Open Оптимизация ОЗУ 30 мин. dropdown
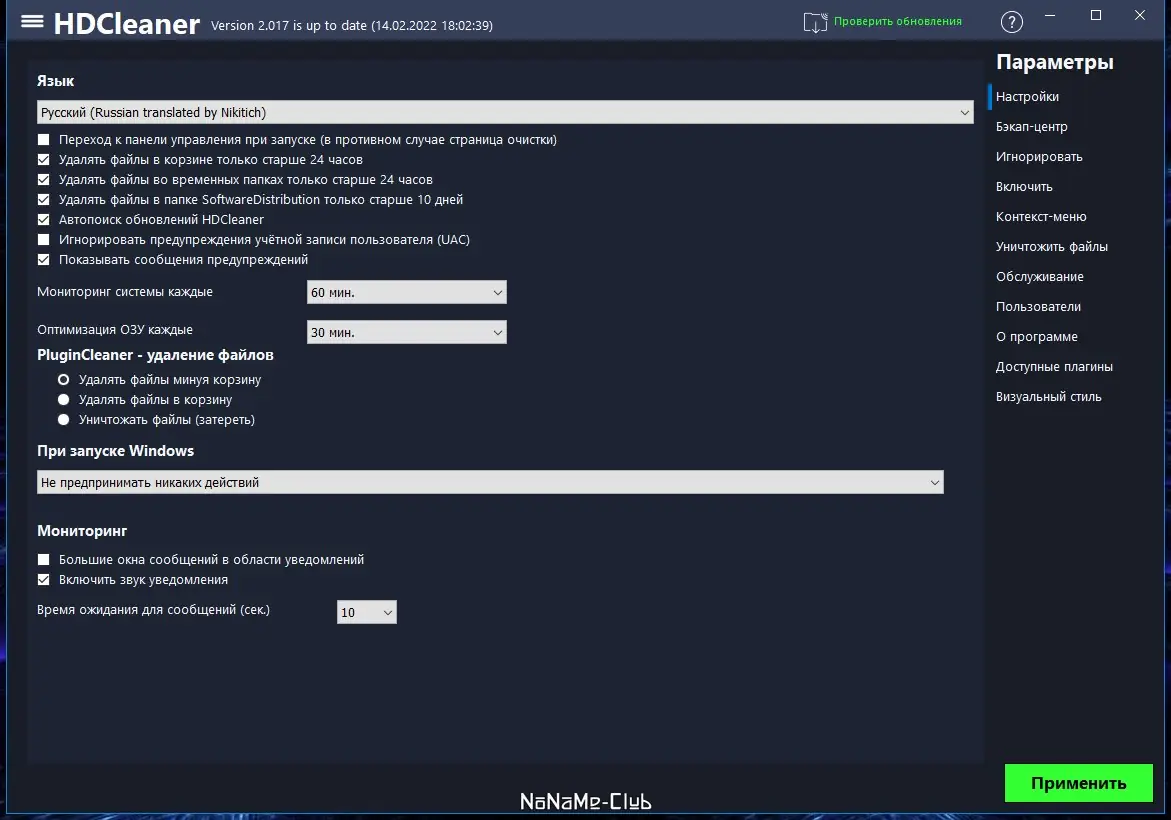 [406, 332]
